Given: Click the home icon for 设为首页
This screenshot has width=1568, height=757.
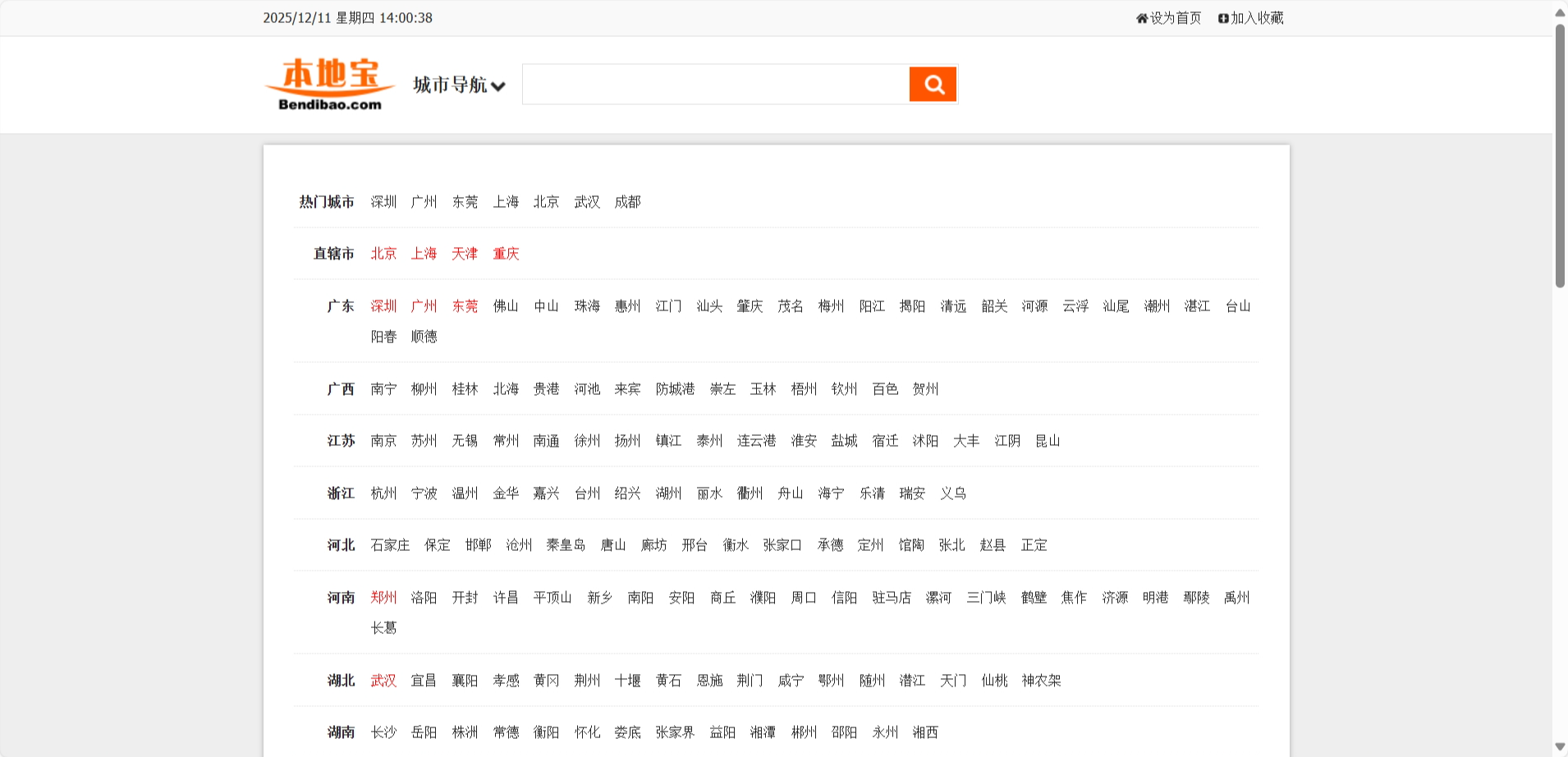Looking at the screenshot, I should 1141,18.
